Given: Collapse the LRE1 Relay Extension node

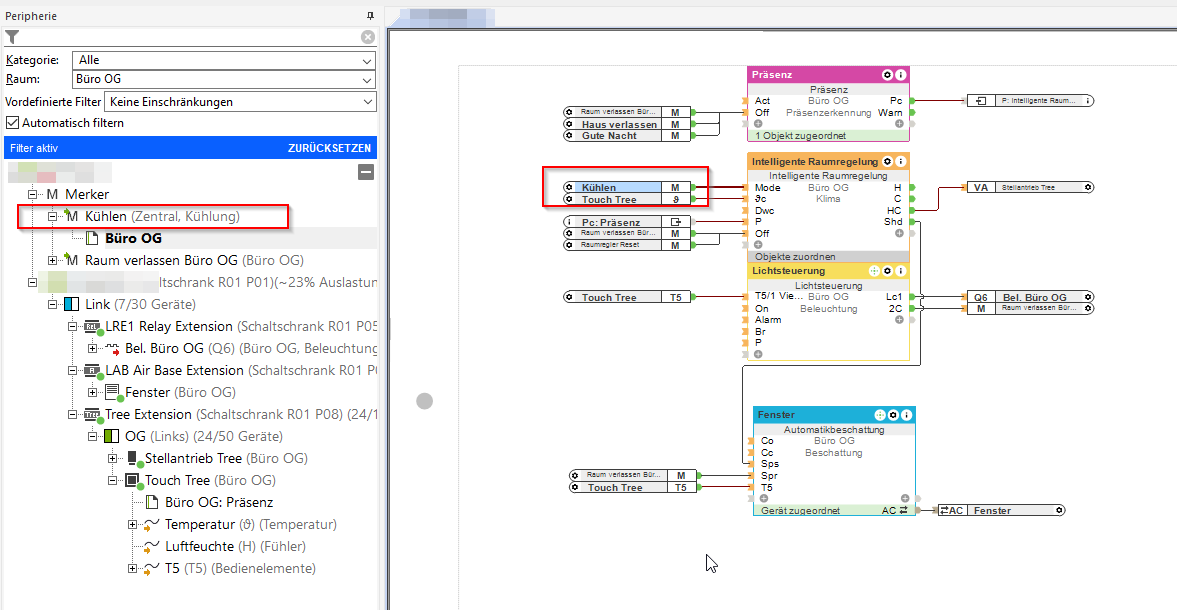Looking at the screenshot, I should (72, 326).
